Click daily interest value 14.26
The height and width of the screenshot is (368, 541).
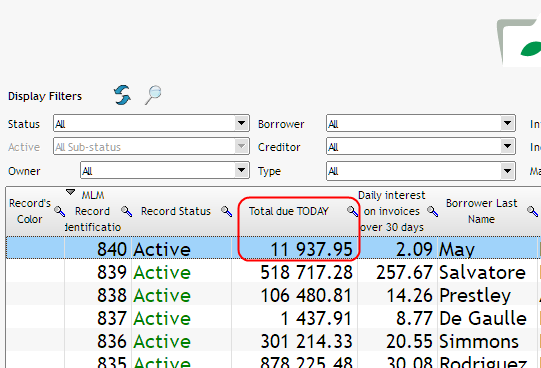[x=410, y=296]
